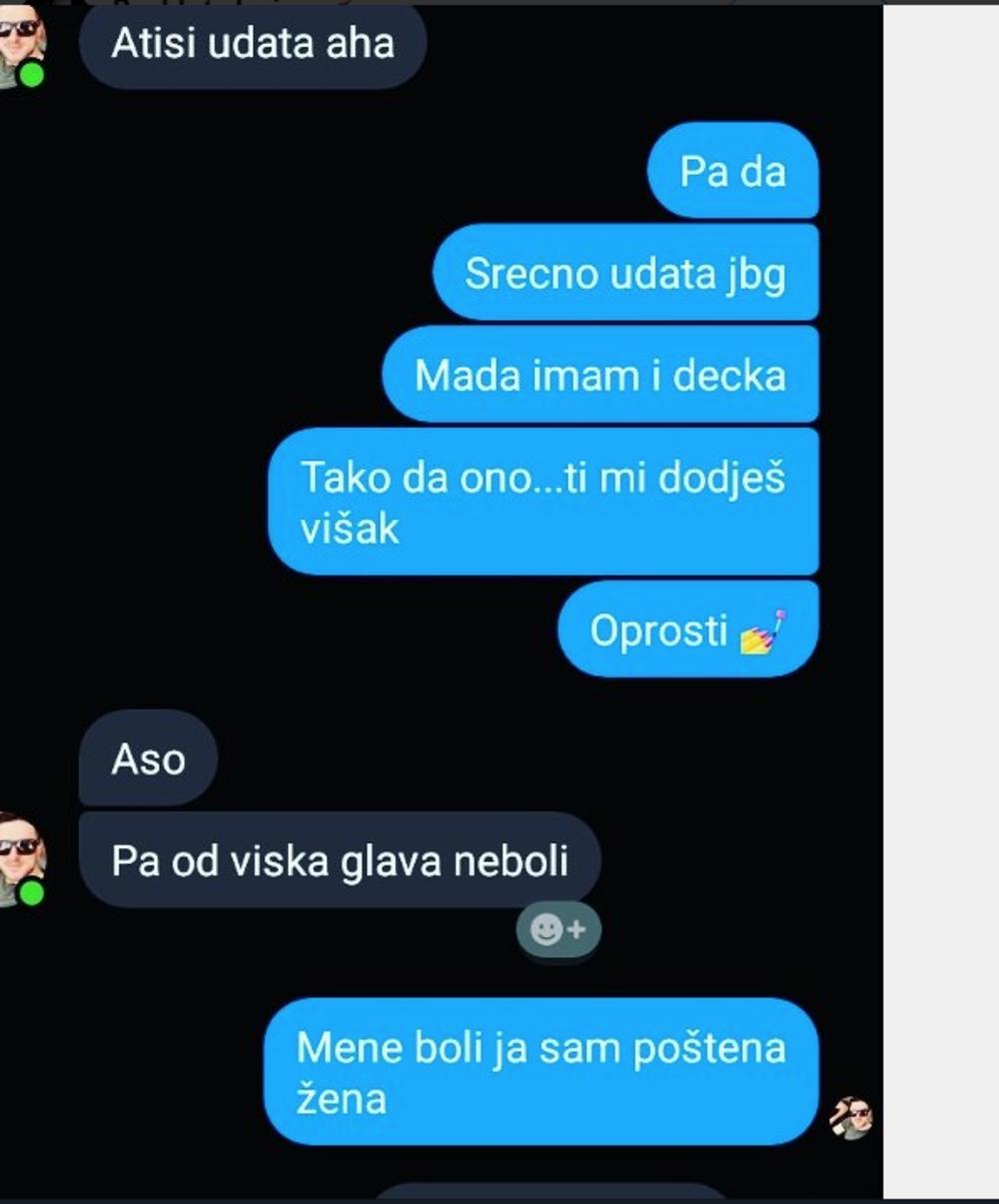Tap the small seen-receipt avatar icon
This screenshot has height=1204, width=999.
[x=851, y=1118]
